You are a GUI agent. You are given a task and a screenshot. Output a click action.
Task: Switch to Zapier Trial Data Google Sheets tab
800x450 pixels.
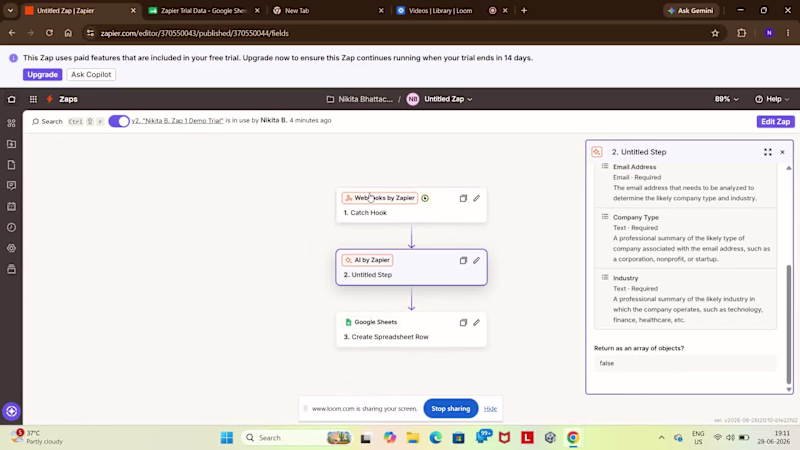pyautogui.click(x=204, y=10)
